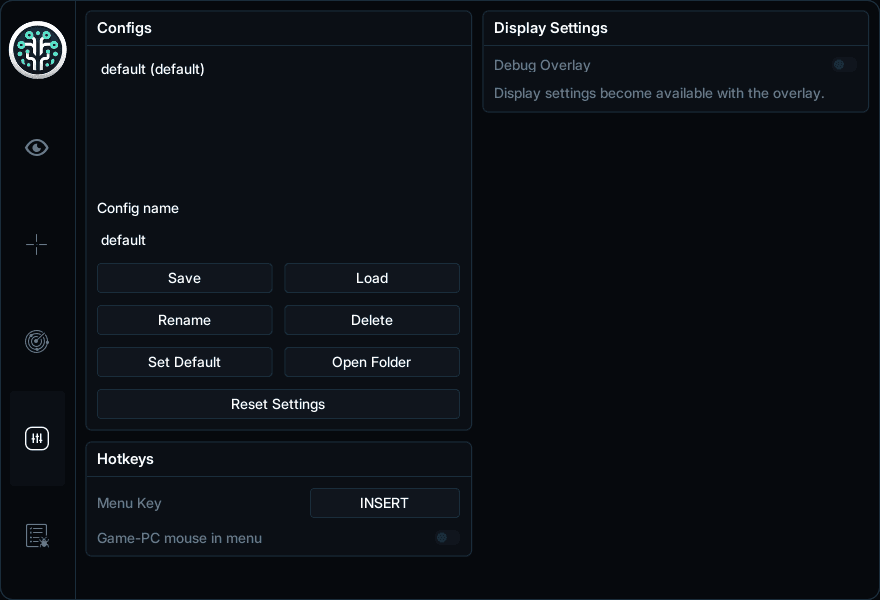Enable Game-PC mouse in menu toggle
Viewport: 880px width, 600px height.
click(x=447, y=538)
